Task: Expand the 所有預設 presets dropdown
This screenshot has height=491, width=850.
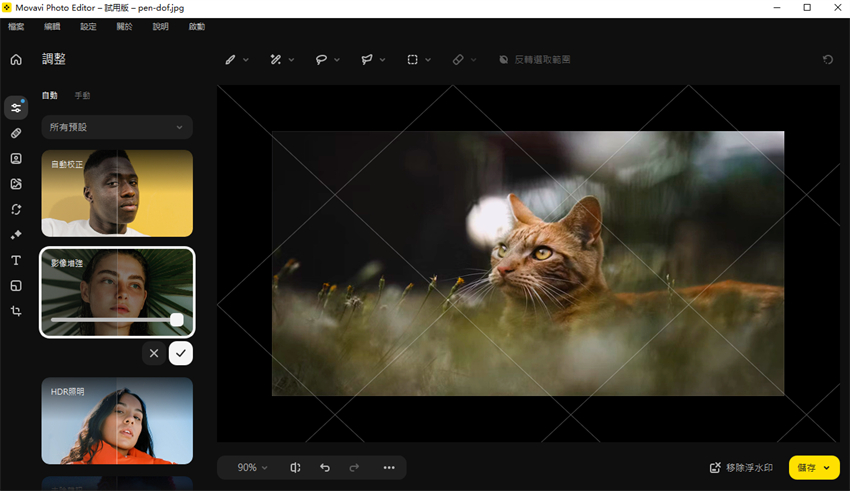Action: tap(117, 127)
